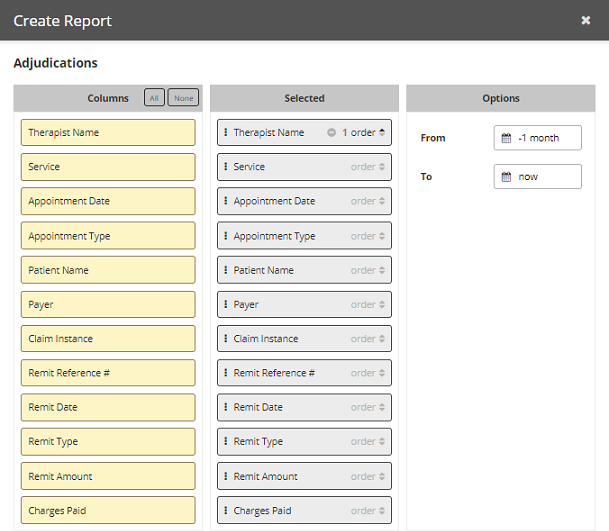609x531 pixels.
Task: Close the Create Report dialog
Action: coord(585,20)
